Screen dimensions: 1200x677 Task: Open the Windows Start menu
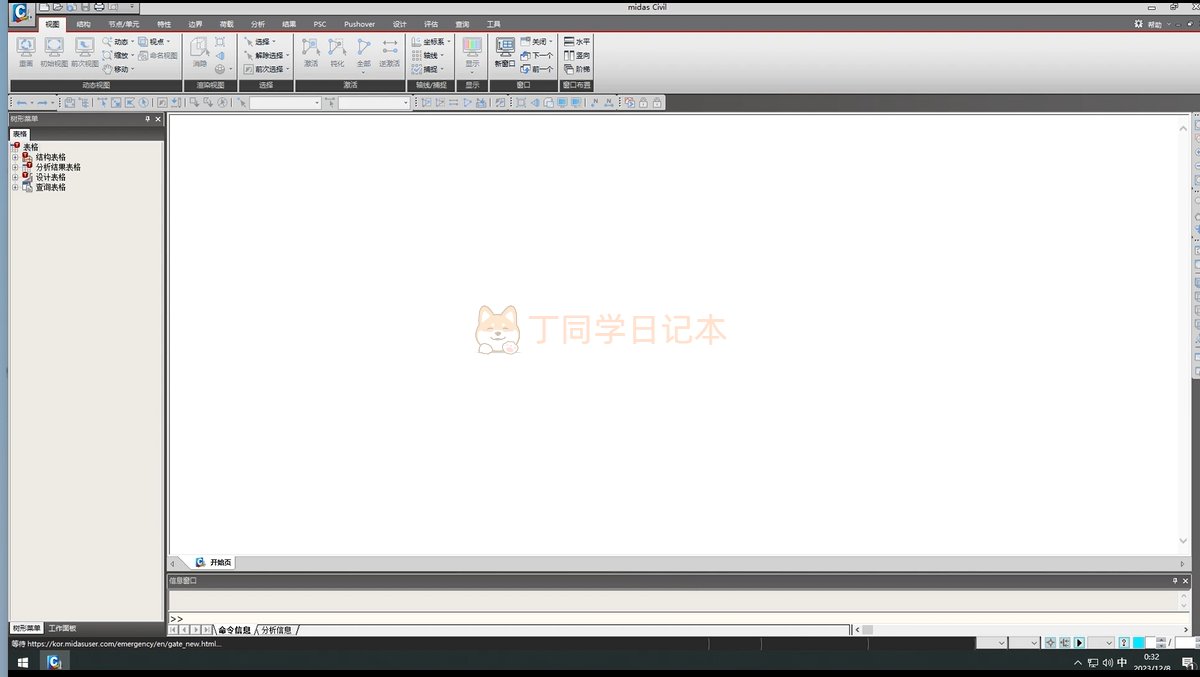point(21,663)
